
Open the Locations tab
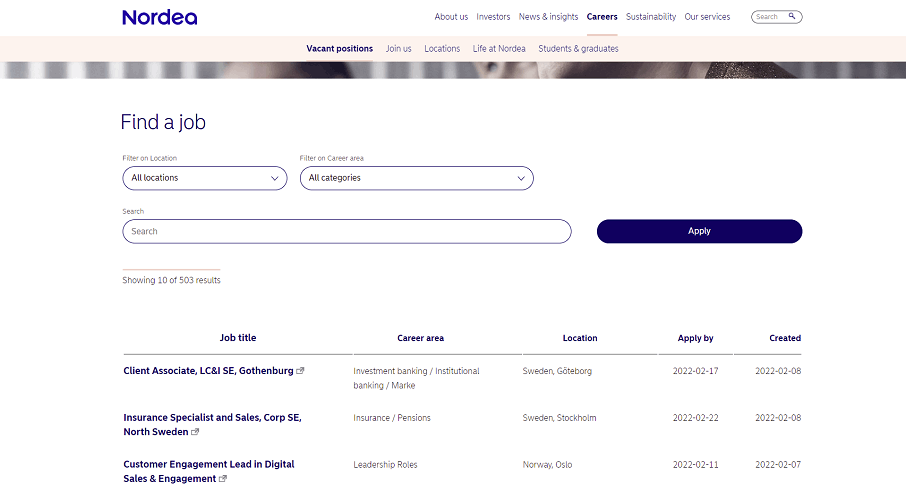point(442,49)
